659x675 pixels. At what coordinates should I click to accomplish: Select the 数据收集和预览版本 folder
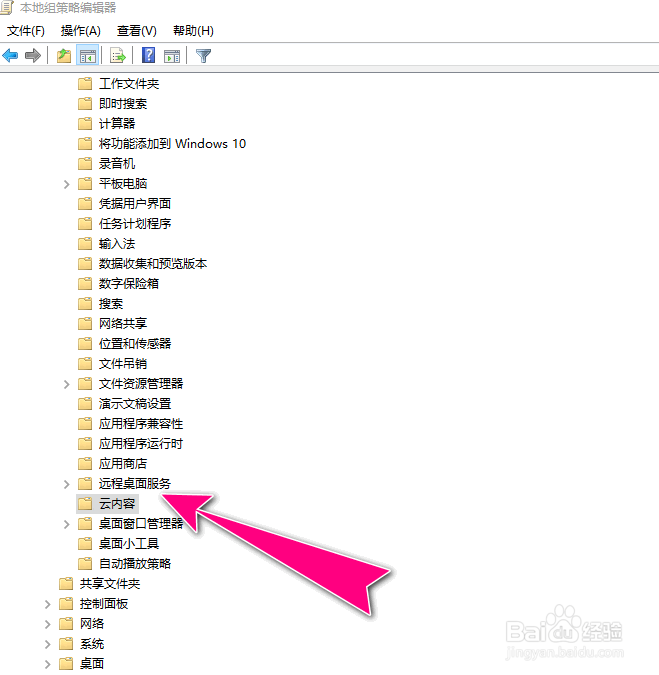[153, 263]
